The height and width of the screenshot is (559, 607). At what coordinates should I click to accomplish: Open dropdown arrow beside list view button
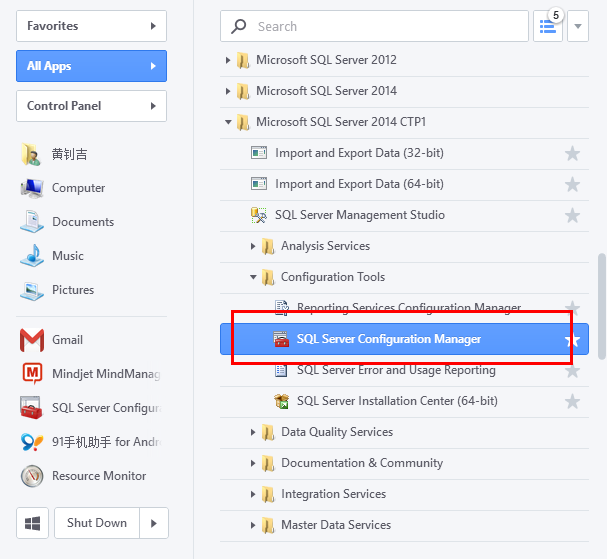[578, 26]
